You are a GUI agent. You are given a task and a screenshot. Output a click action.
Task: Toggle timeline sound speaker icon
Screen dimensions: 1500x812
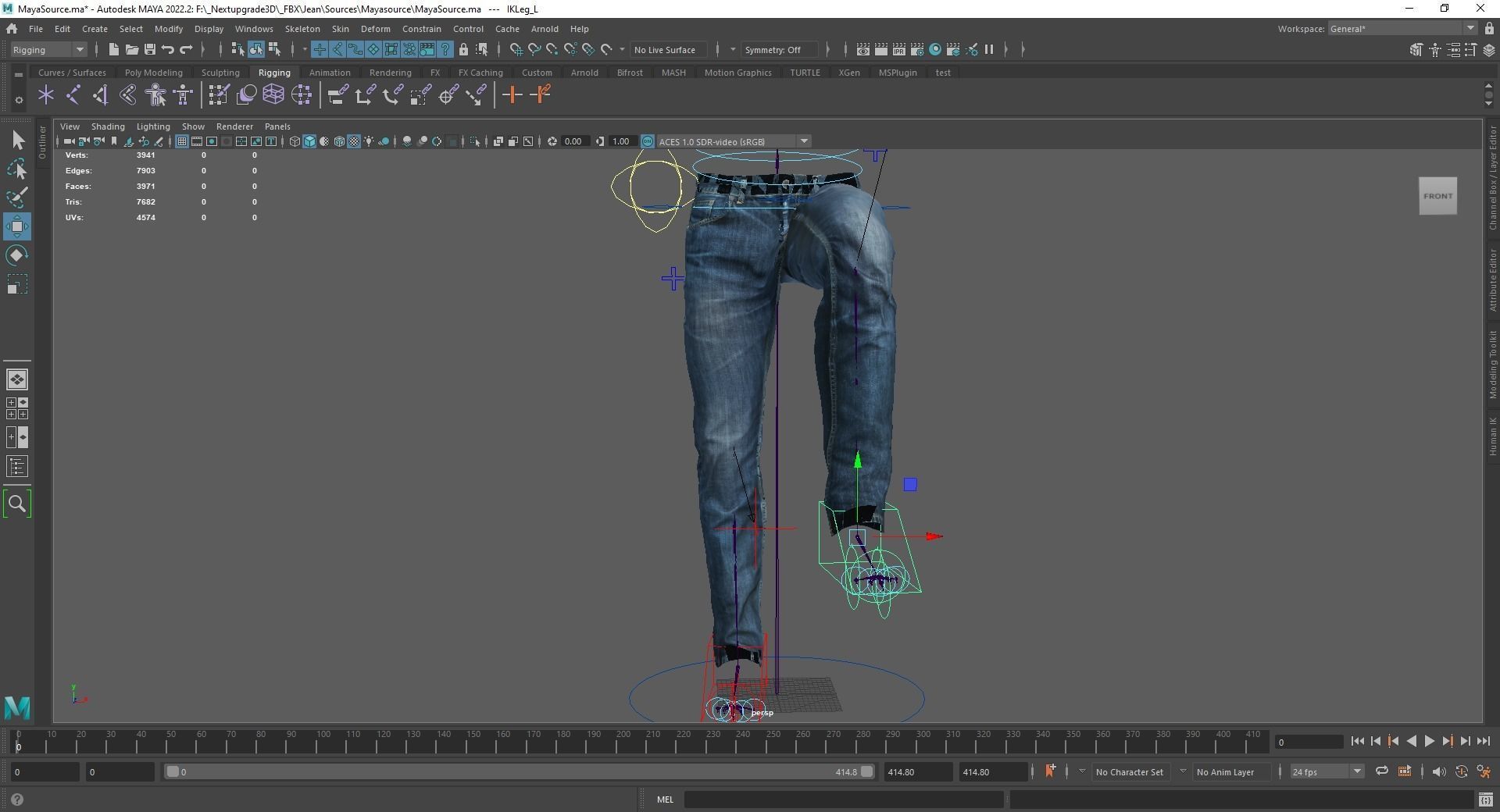1438,771
